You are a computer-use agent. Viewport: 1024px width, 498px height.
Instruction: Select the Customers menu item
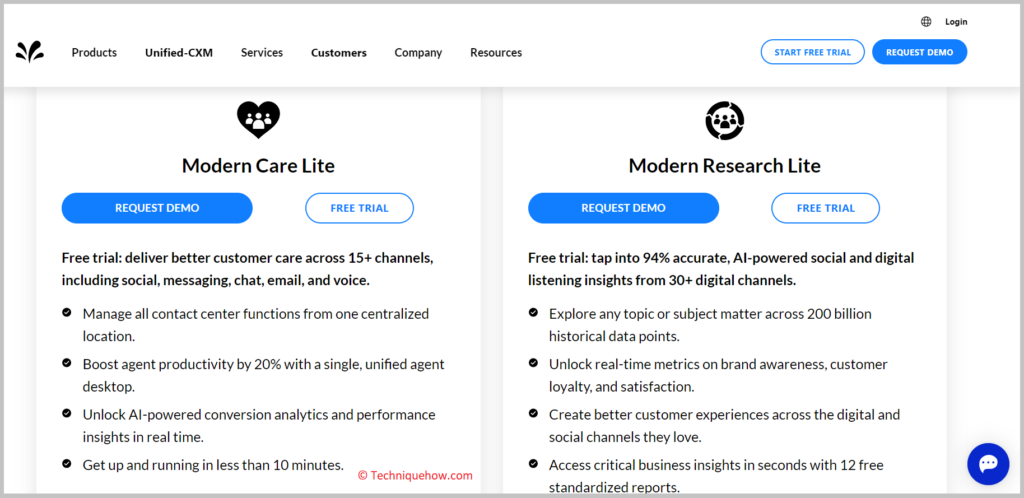coord(338,53)
